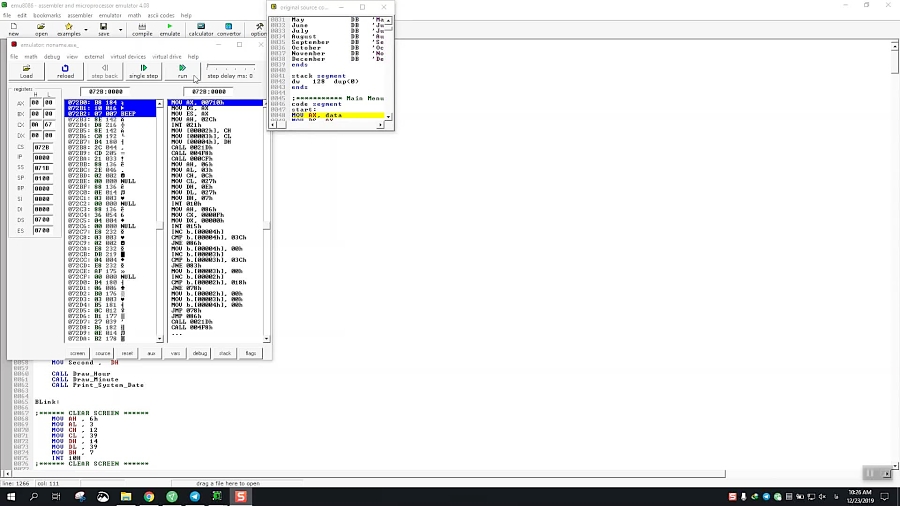The width and height of the screenshot is (900, 506).
Task: Open the ascii codes menu
Action: pyautogui.click(x=160, y=16)
